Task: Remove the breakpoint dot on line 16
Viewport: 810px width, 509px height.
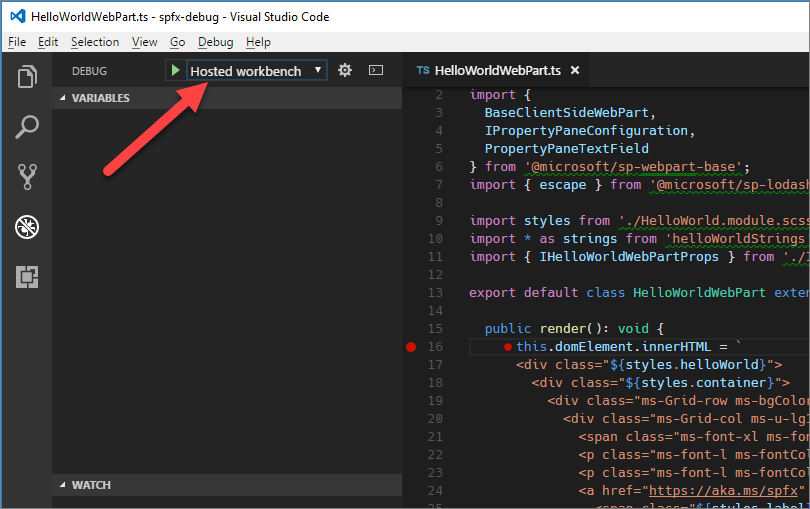Action: [x=411, y=347]
